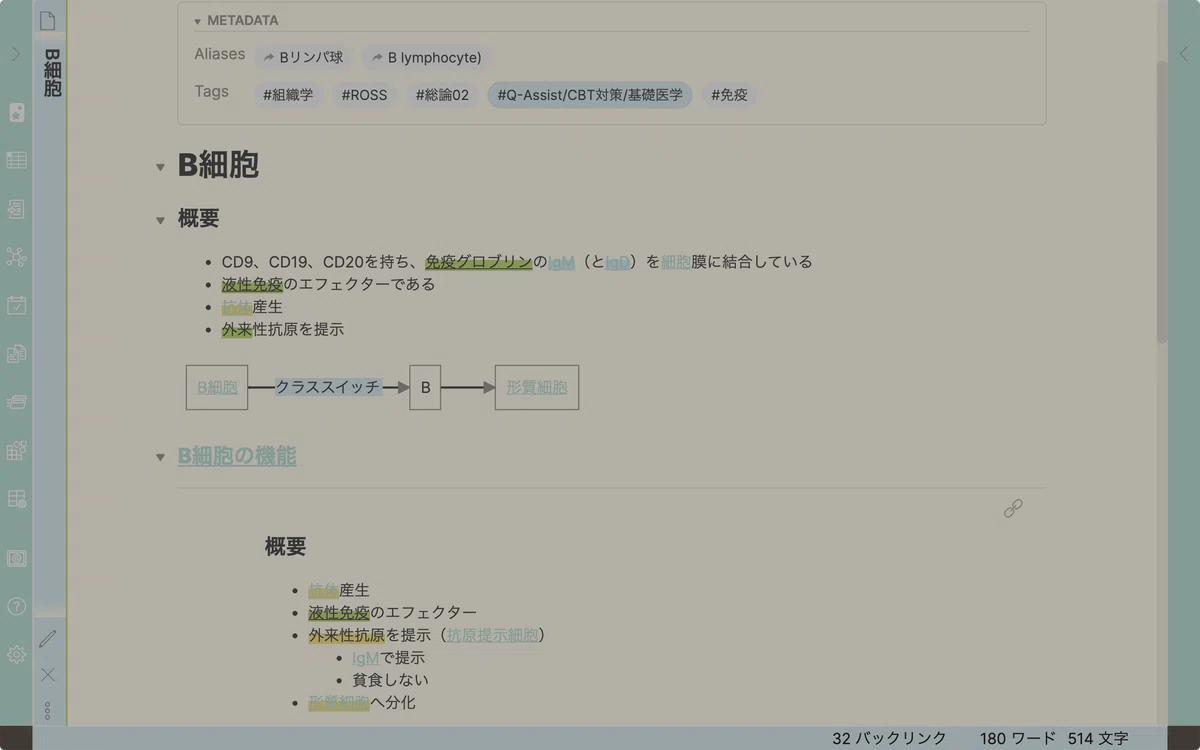Open 液性免疫 link in 'のエフェクターである' line
This screenshot has height=750, width=1200.
click(252, 284)
